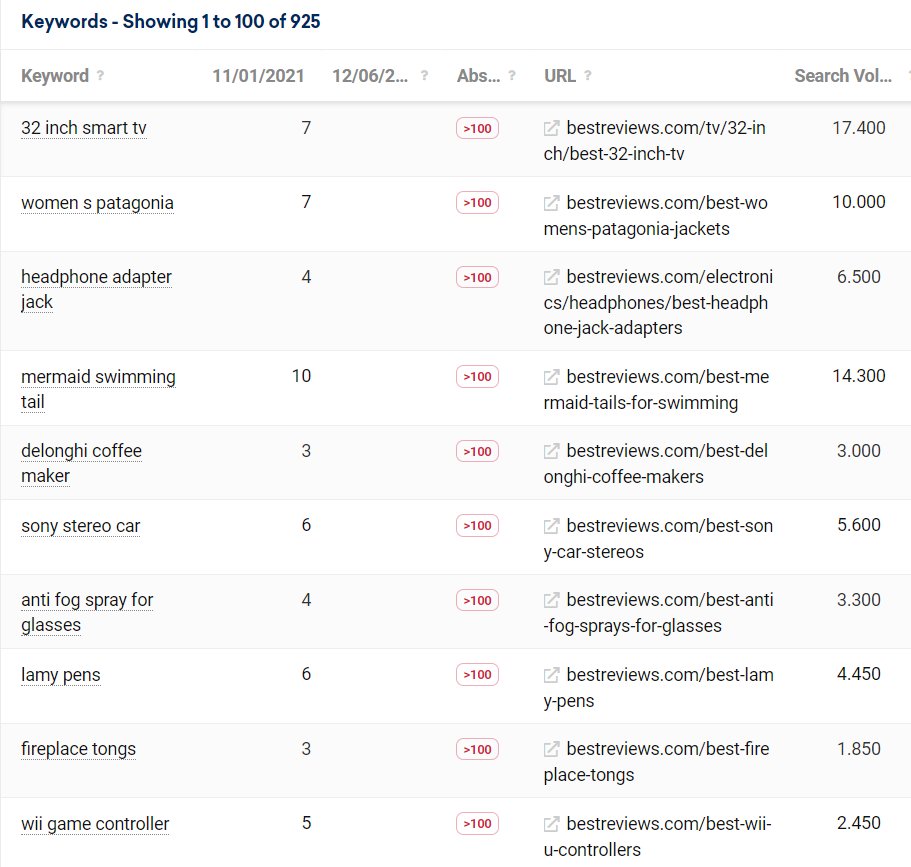
Task: Open keyword 'women s patagonia'
Action: point(97,203)
